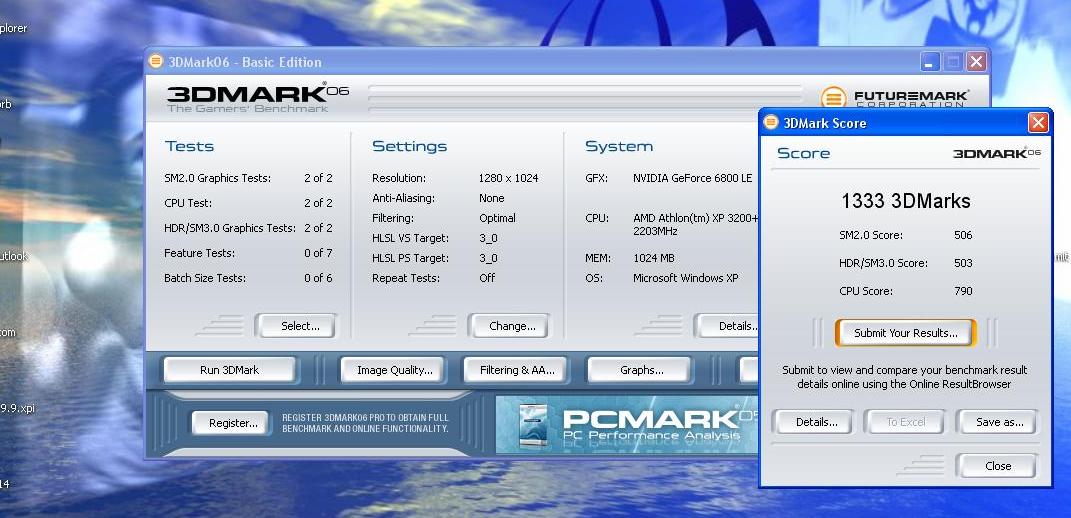Click the Settings section heading
Image resolution: width=1071 pixels, height=518 pixels.
click(x=409, y=146)
